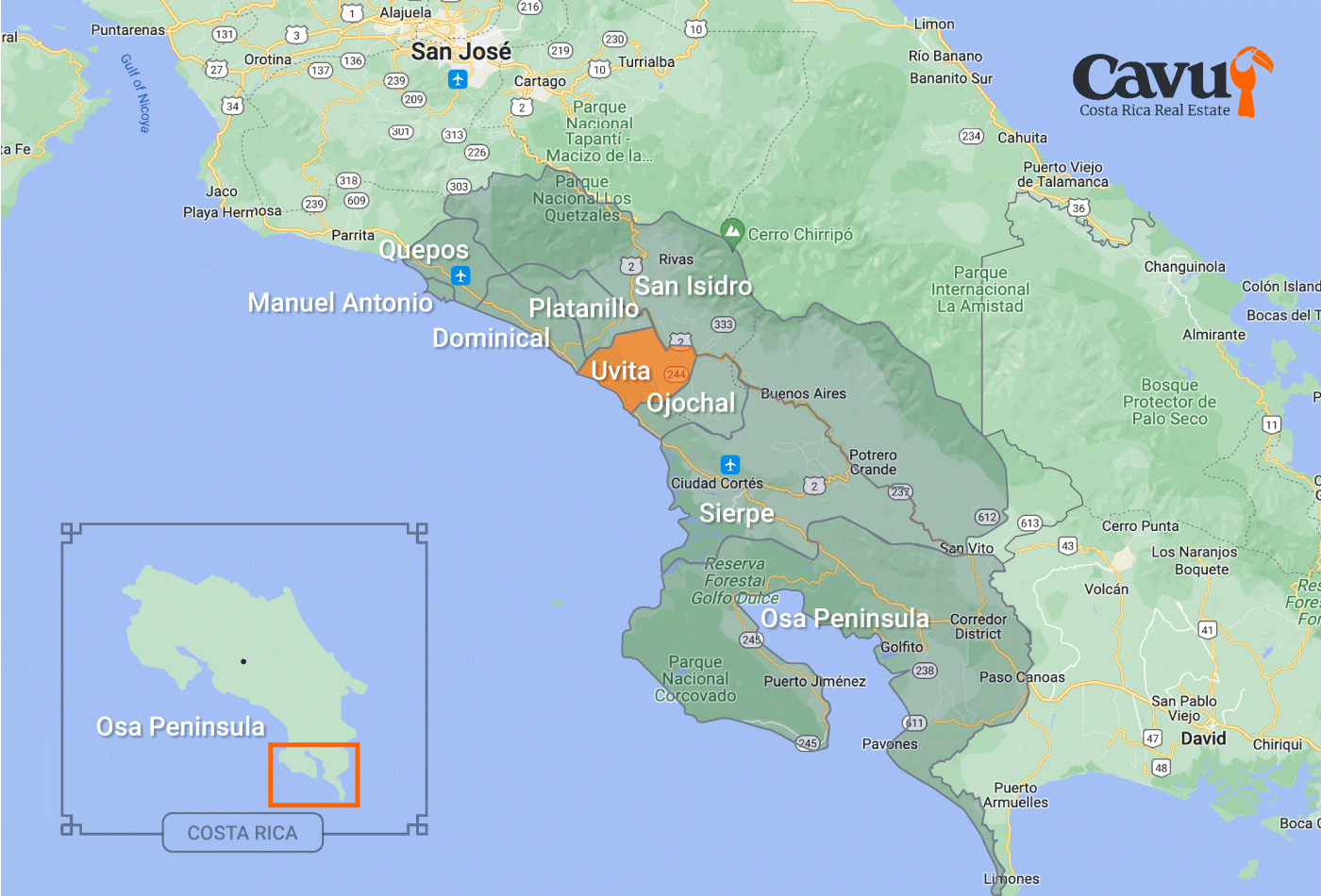This screenshot has width=1321, height=896.
Task: Click the Route 333 shield below San Isidro
Action: tap(722, 324)
